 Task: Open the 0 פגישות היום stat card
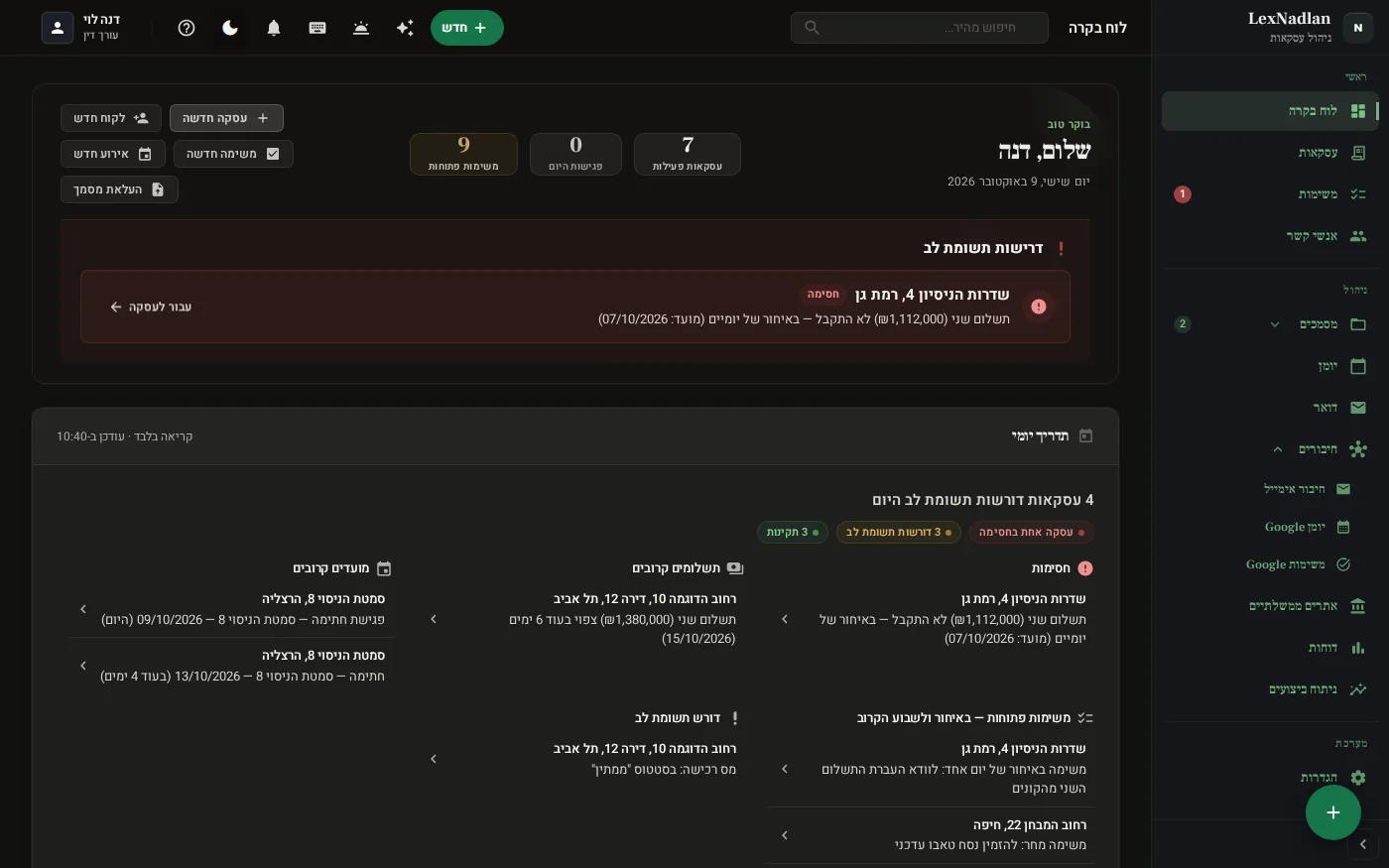coord(575,154)
